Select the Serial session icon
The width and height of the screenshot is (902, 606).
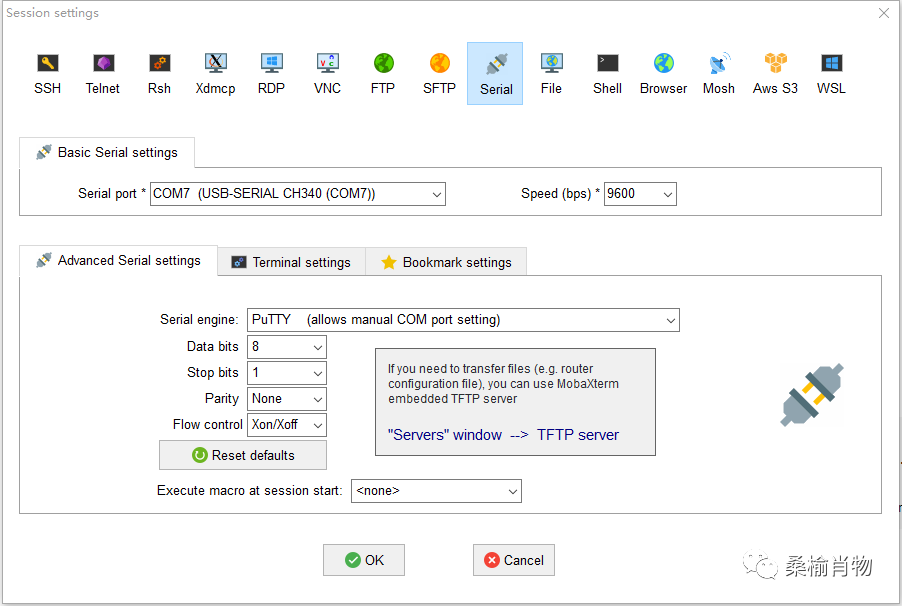click(495, 74)
